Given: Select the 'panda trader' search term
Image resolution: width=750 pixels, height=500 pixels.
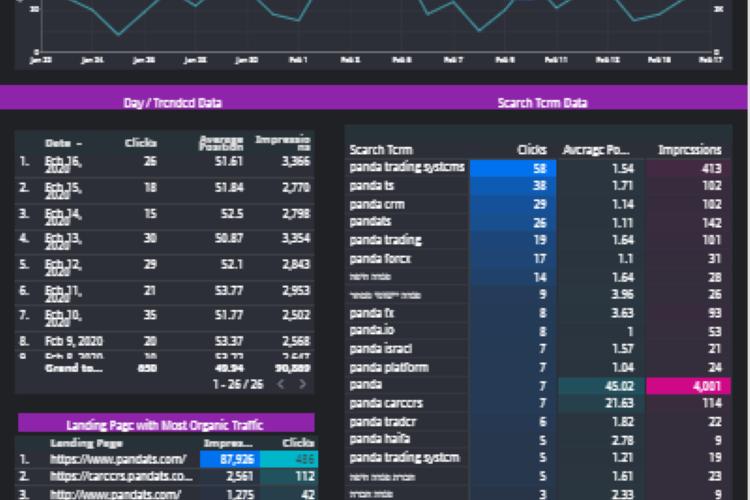Looking at the screenshot, I should point(383,422).
